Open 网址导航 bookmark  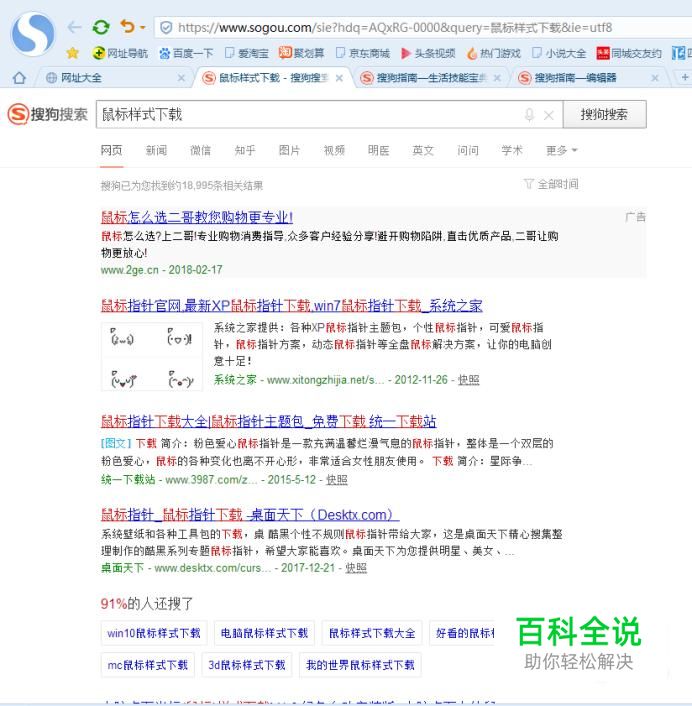(120, 53)
